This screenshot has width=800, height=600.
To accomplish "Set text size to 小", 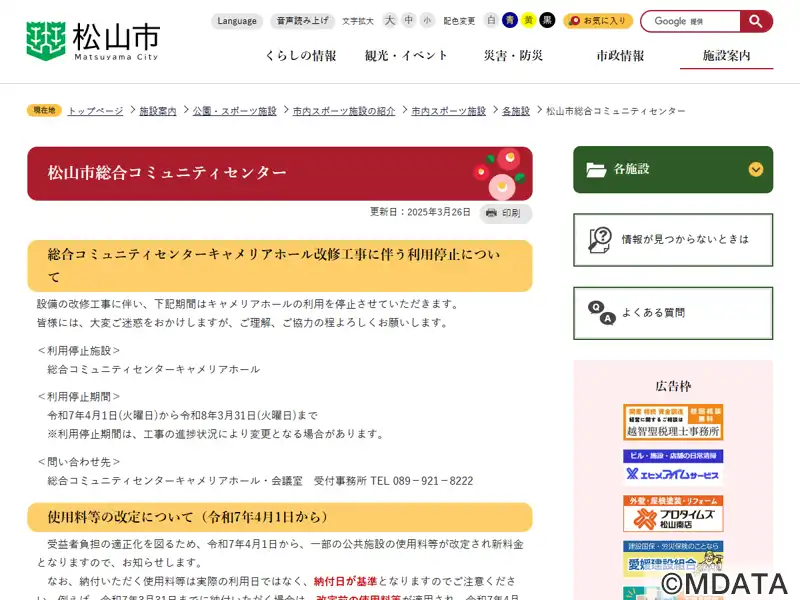I will click(x=427, y=20).
